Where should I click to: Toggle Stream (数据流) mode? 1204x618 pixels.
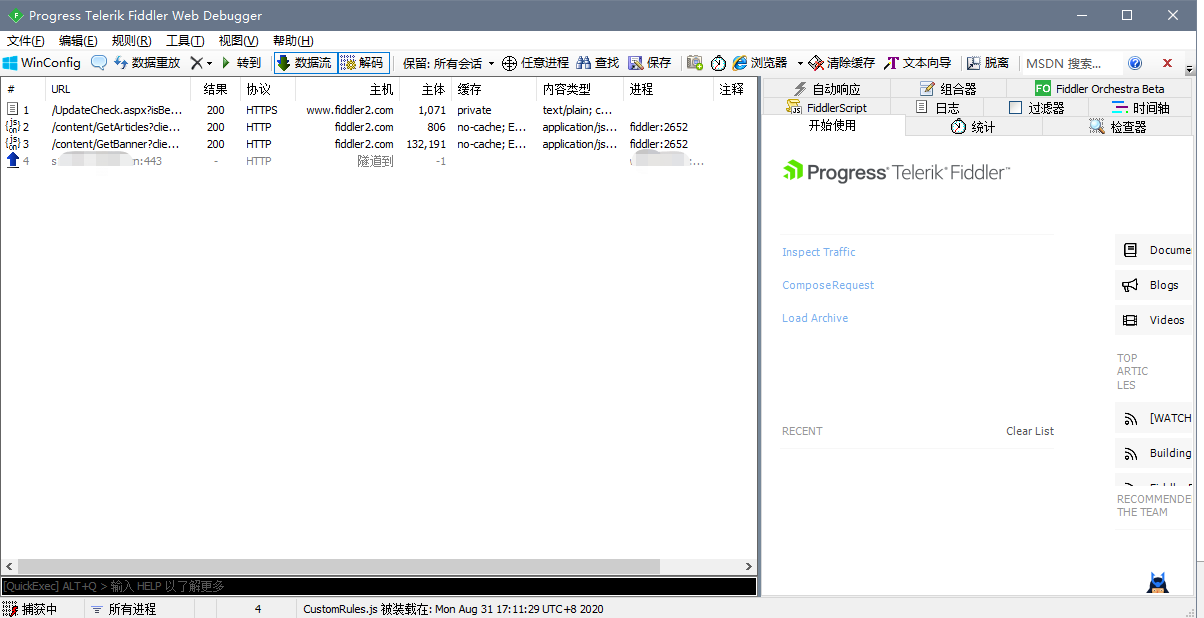coord(304,63)
